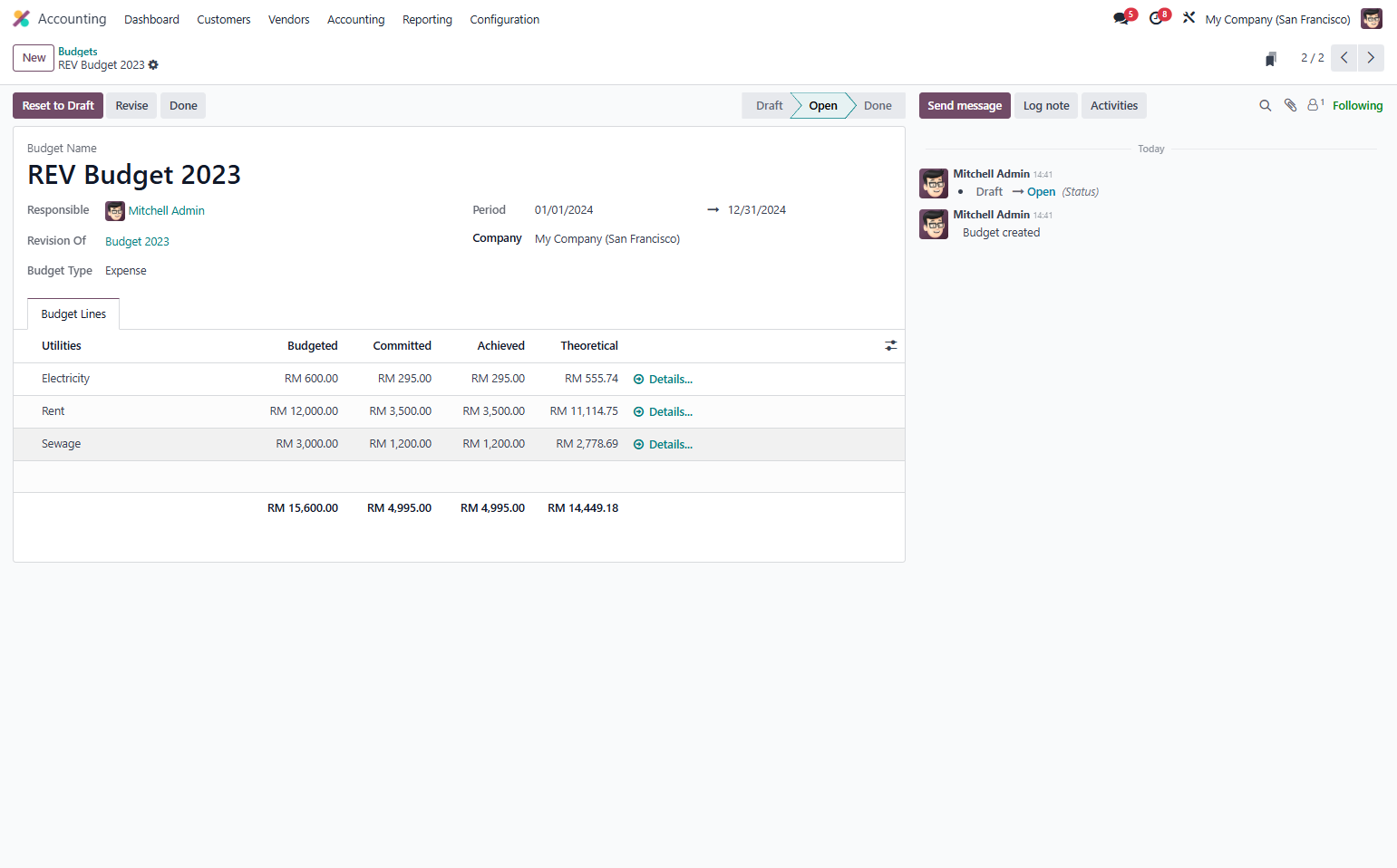Sort by Committed column header

click(x=402, y=346)
